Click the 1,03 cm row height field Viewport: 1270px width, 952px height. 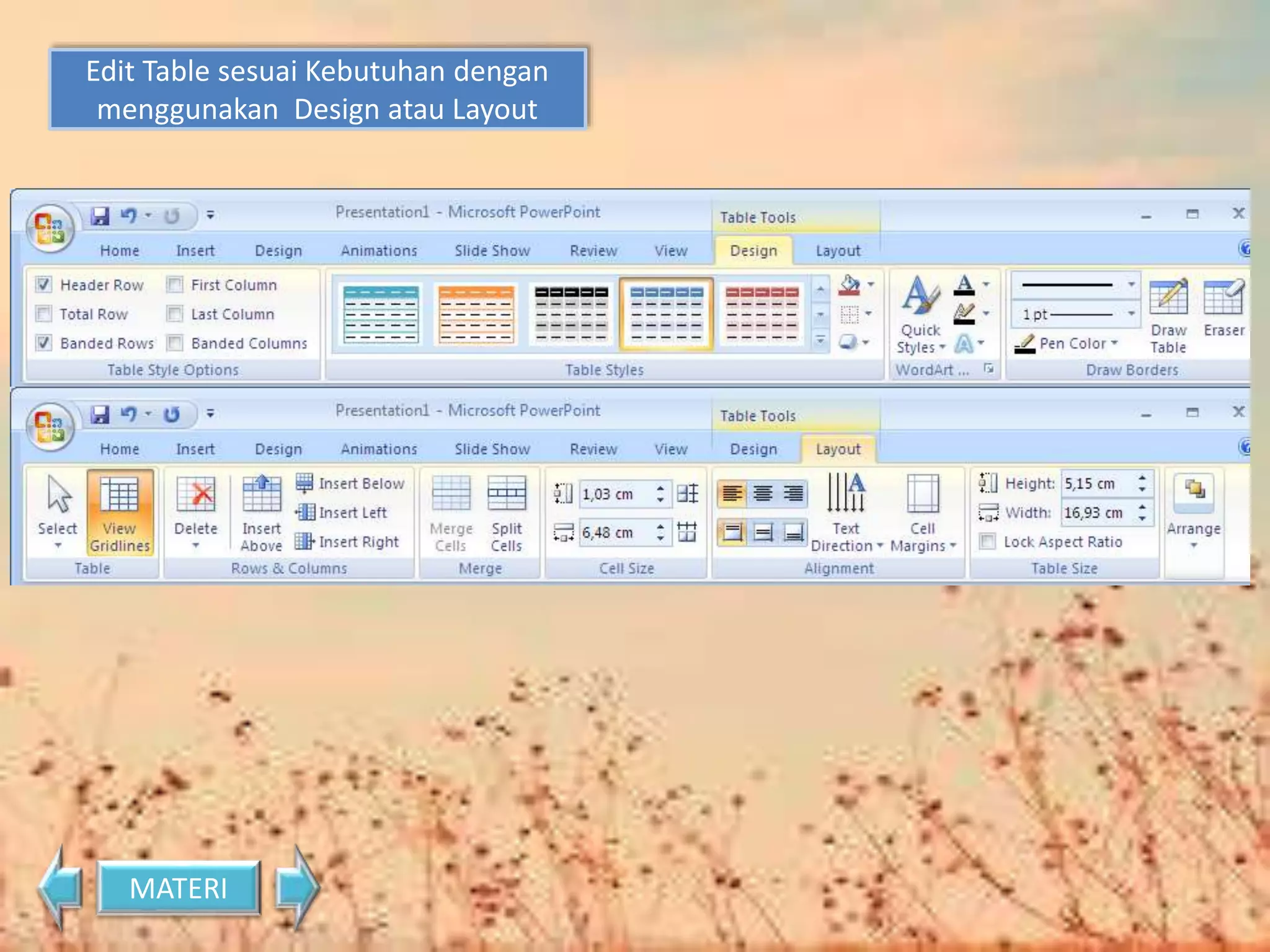pyautogui.click(x=616, y=494)
